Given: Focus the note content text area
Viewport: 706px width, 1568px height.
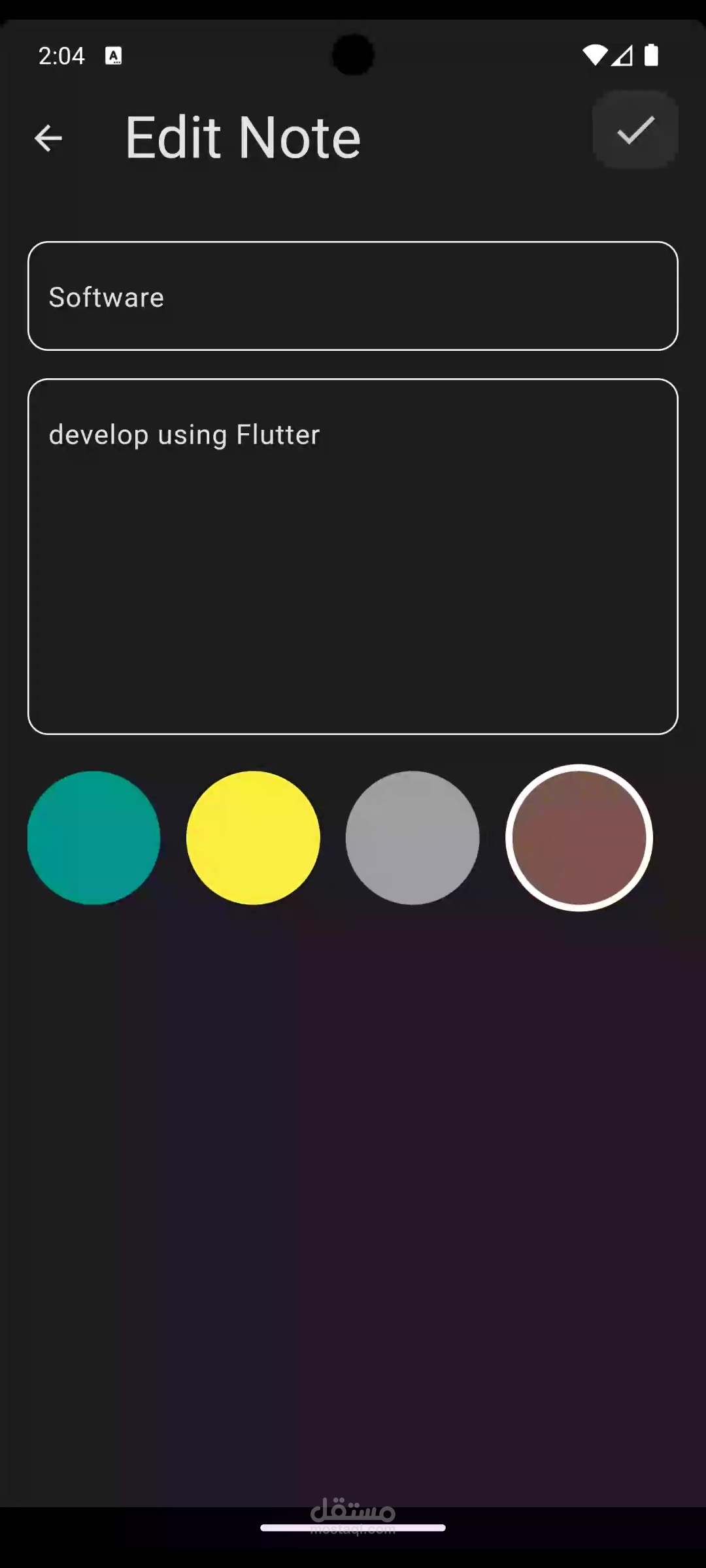Looking at the screenshot, I should (353, 557).
